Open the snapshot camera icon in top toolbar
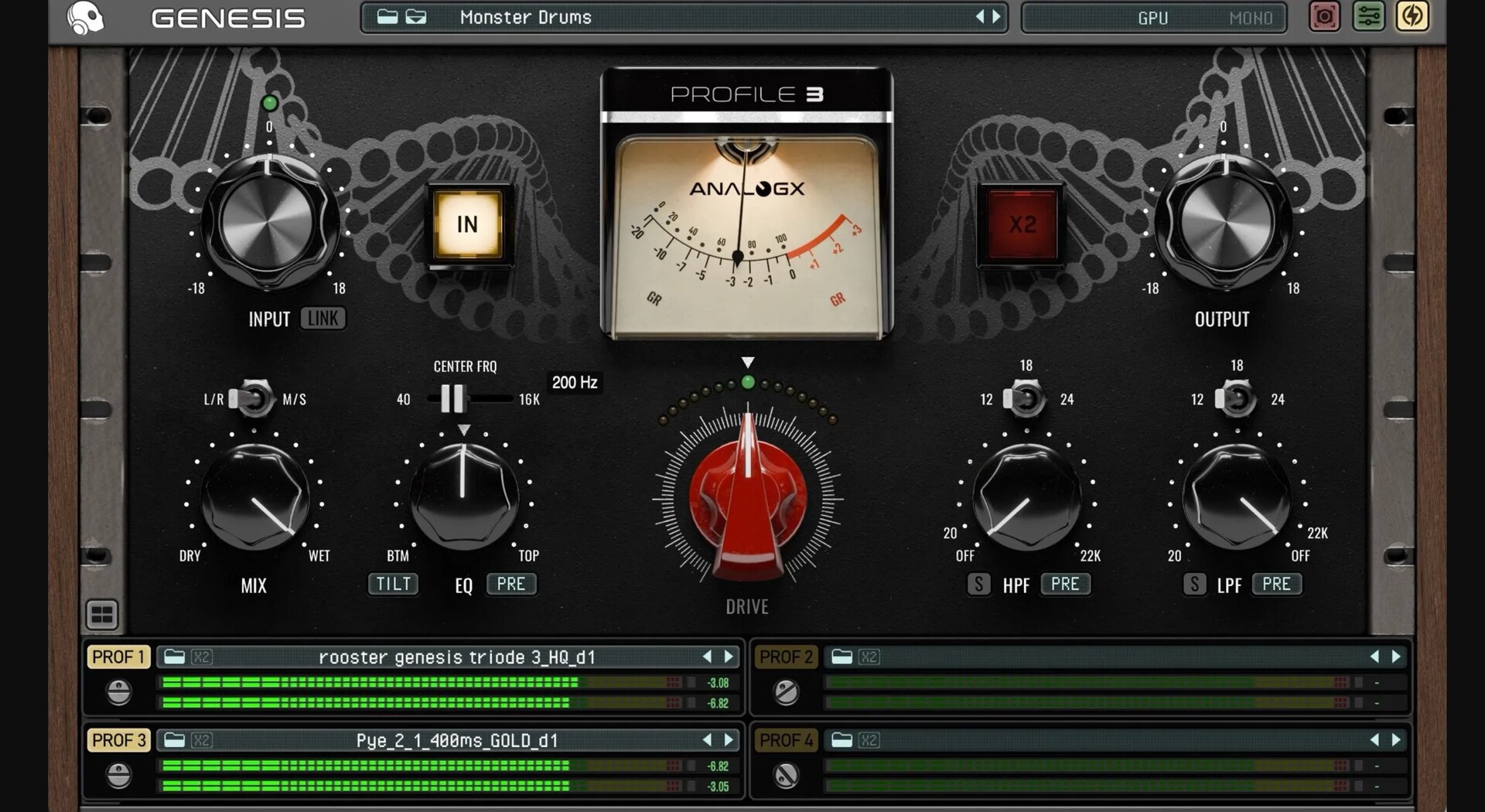This screenshot has width=1485, height=812. click(1324, 16)
